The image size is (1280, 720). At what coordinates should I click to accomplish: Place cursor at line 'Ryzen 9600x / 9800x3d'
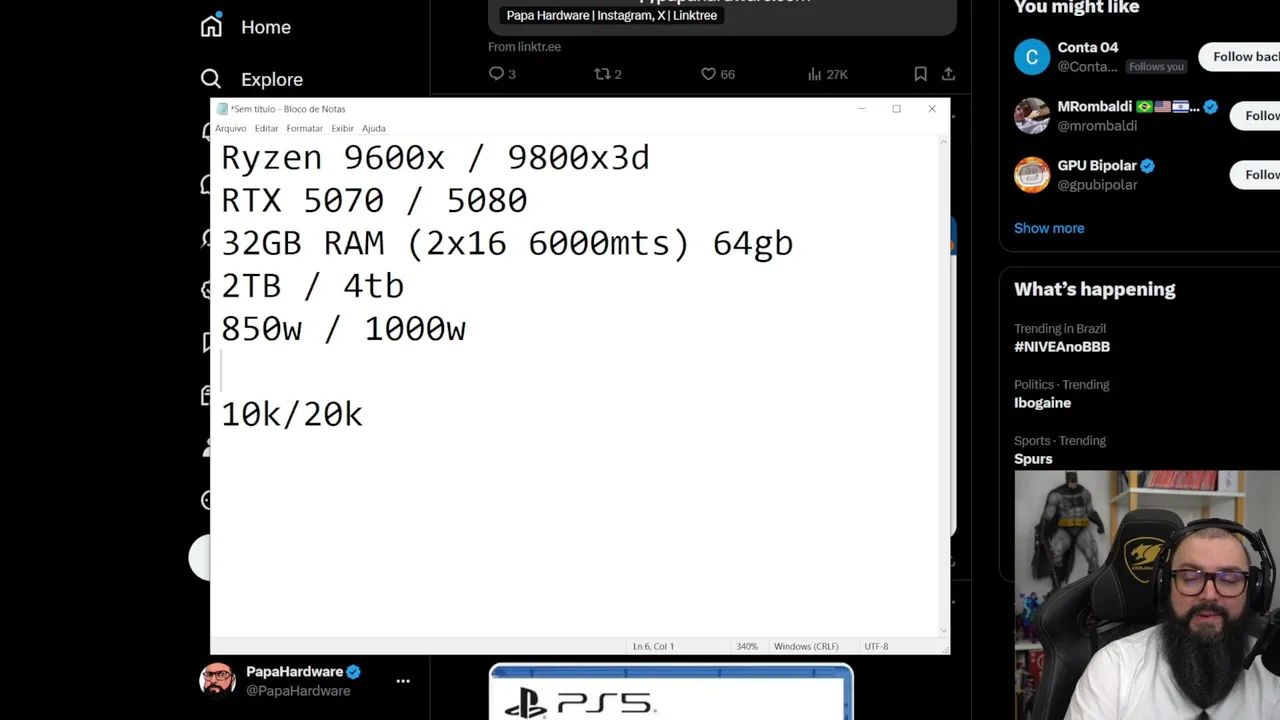tap(435, 158)
